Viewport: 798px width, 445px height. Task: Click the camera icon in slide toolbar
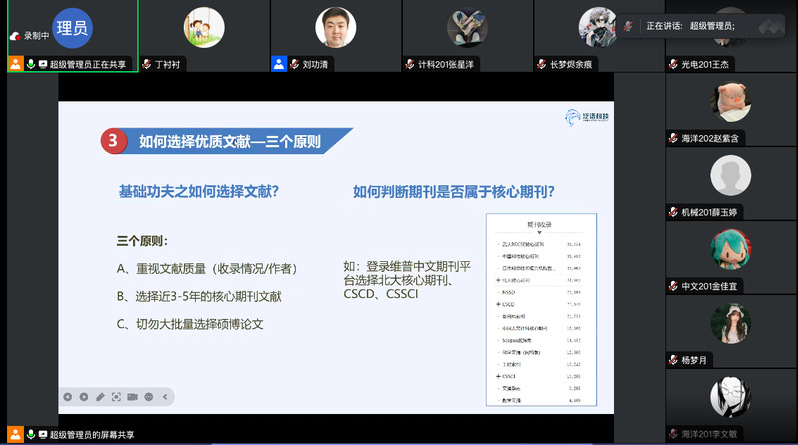click(x=132, y=397)
